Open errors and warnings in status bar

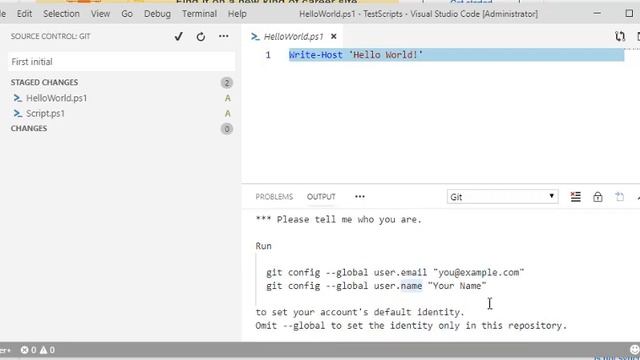click(x=38, y=350)
